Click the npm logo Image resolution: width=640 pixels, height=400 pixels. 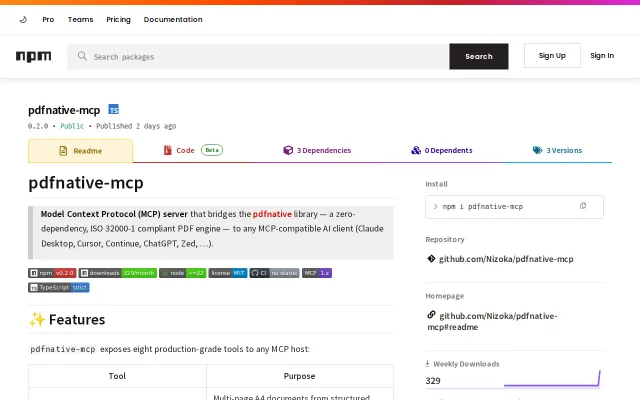tap(33, 56)
